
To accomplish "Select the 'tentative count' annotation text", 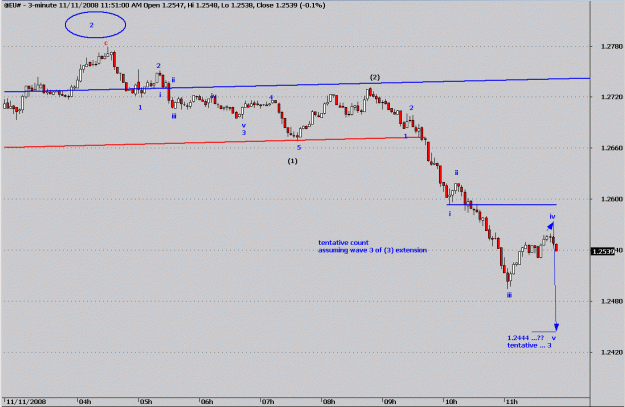I will tap(343, 242).
